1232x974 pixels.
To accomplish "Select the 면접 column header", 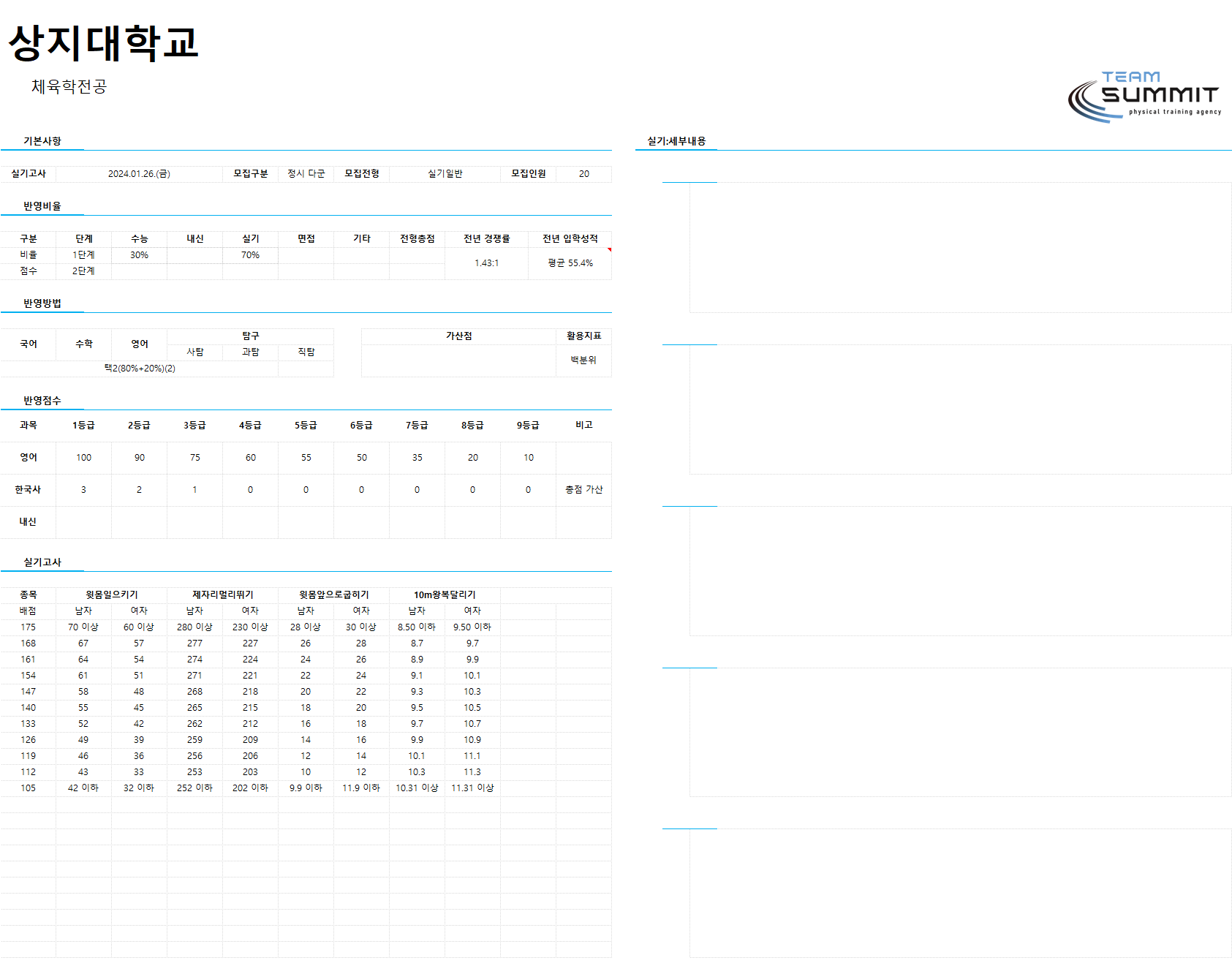I will [x=306, y=239].
